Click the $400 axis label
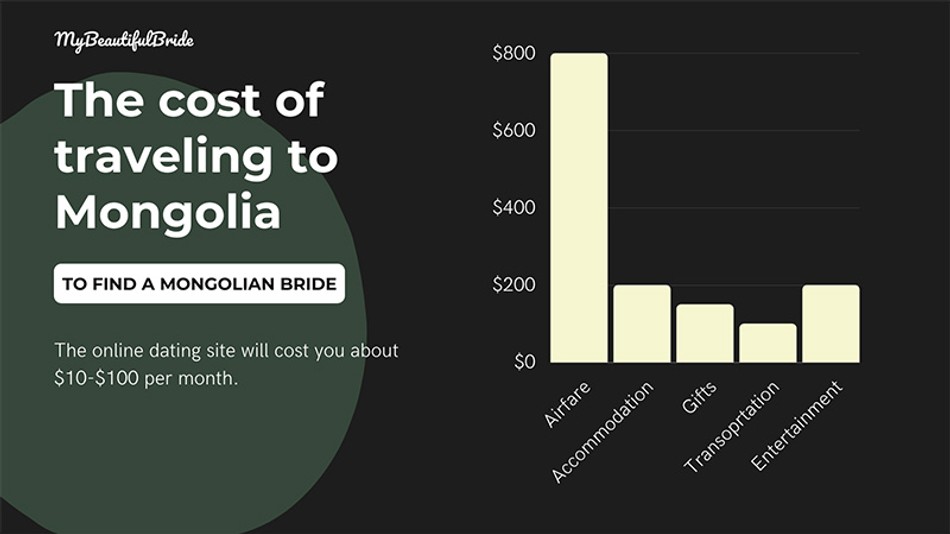Image resolution: width=950 pixels, height=534 pixels. (x=514, y=208)
